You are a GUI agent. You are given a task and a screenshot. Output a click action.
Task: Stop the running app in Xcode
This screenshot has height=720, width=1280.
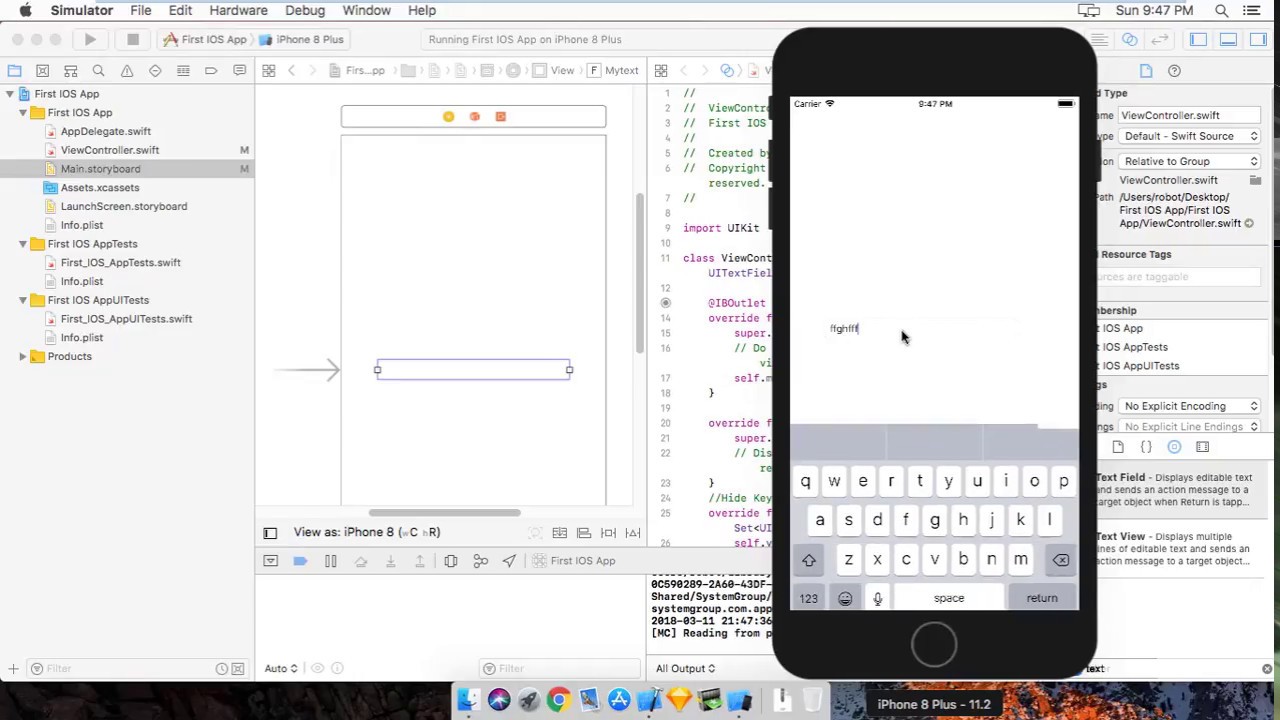click(132, 39)
